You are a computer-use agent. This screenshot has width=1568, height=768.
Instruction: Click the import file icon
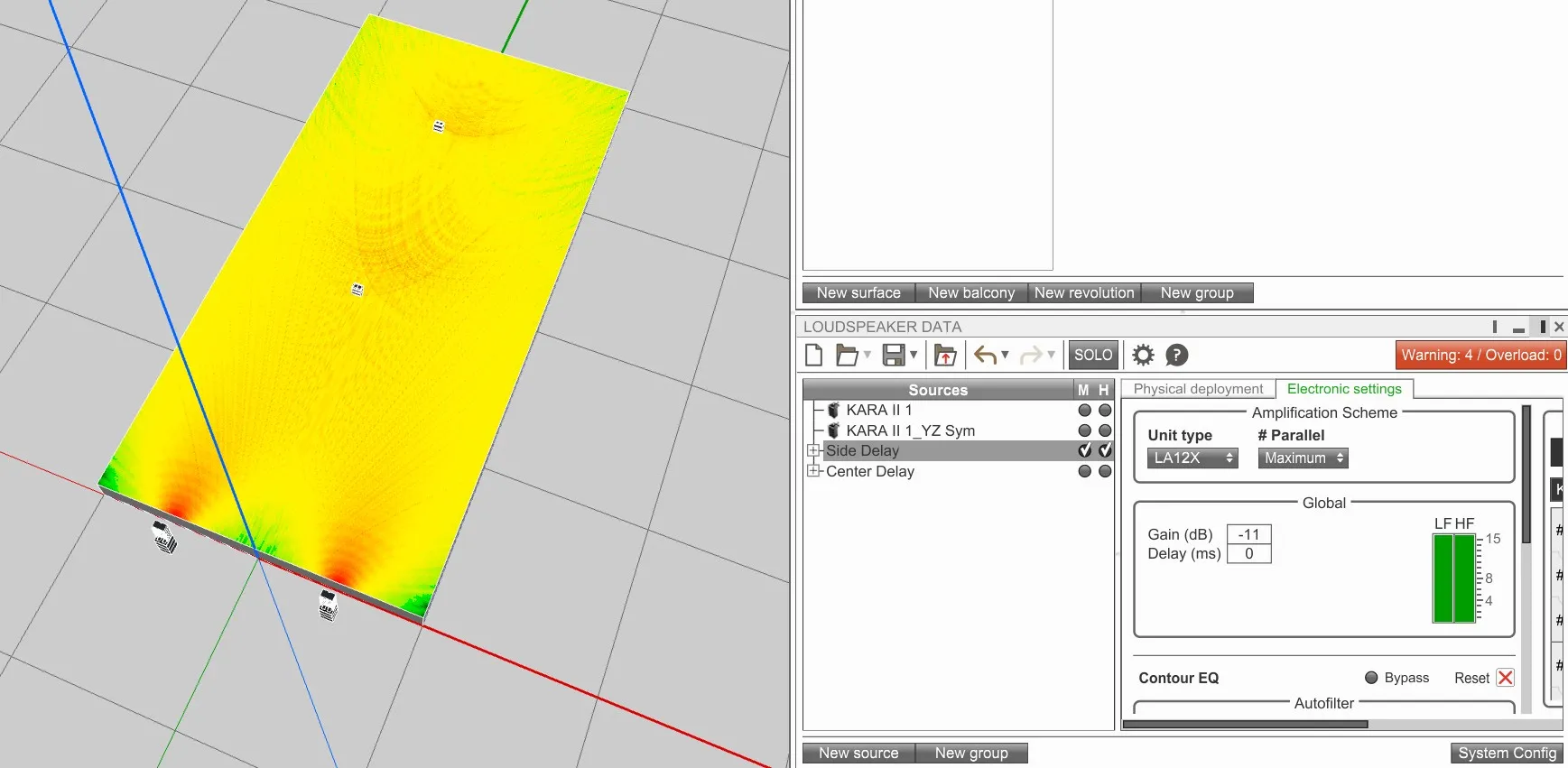tap(945, 356)
